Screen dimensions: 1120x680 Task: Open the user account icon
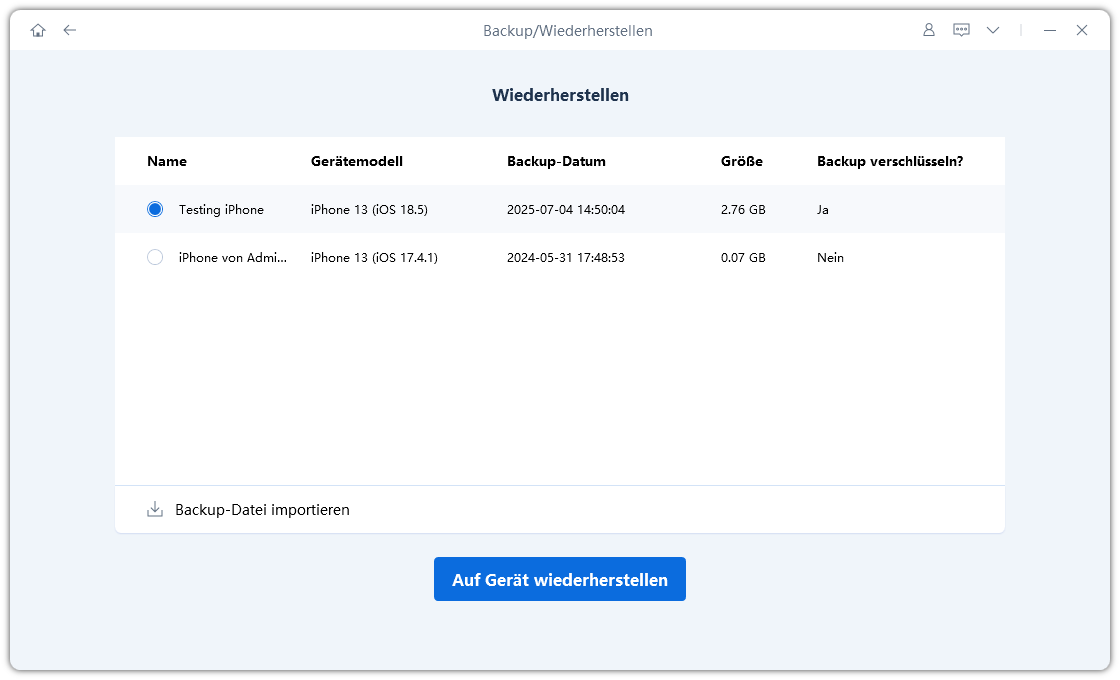(929, 30)
